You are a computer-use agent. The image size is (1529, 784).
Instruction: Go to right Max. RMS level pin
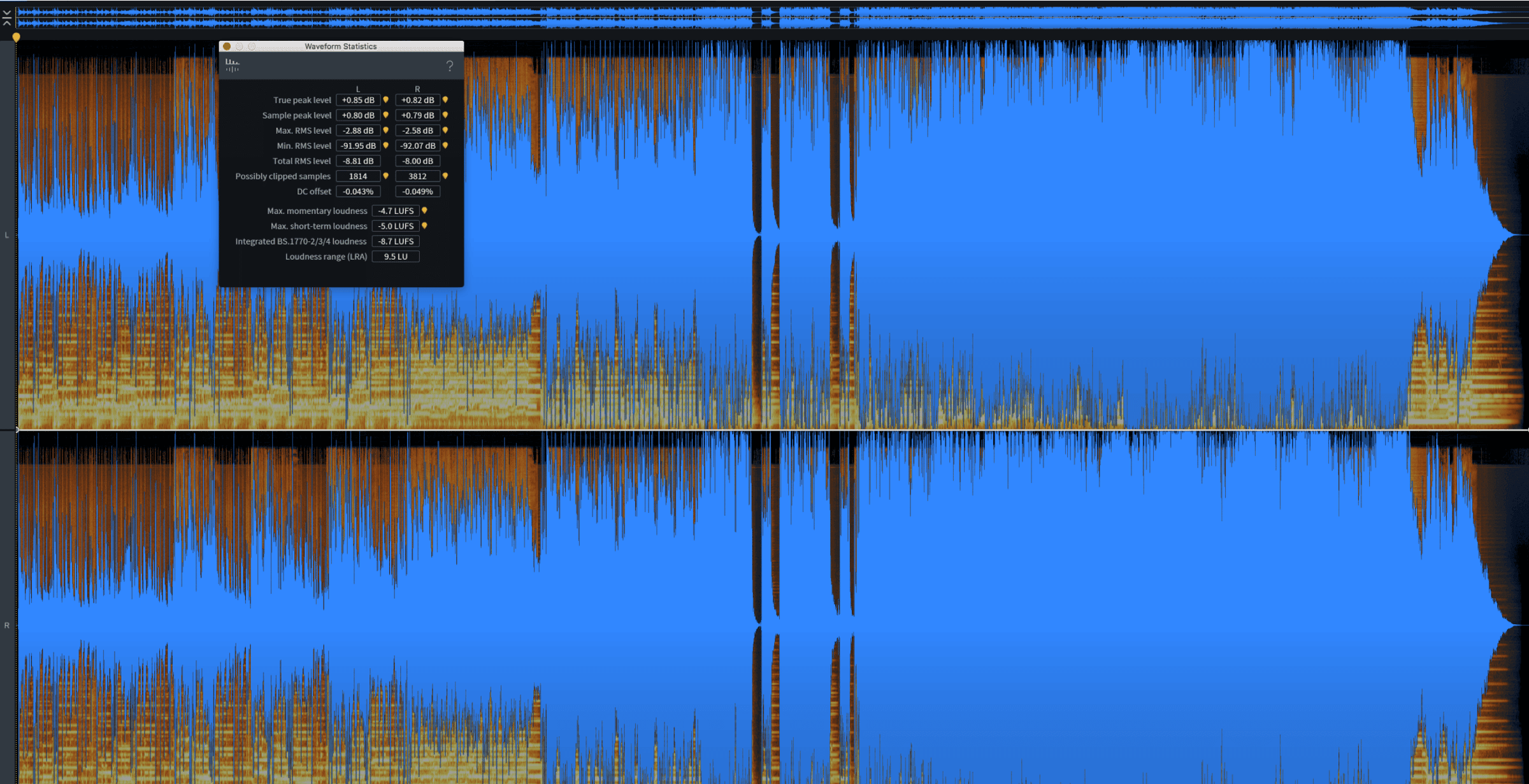[445, 130]
